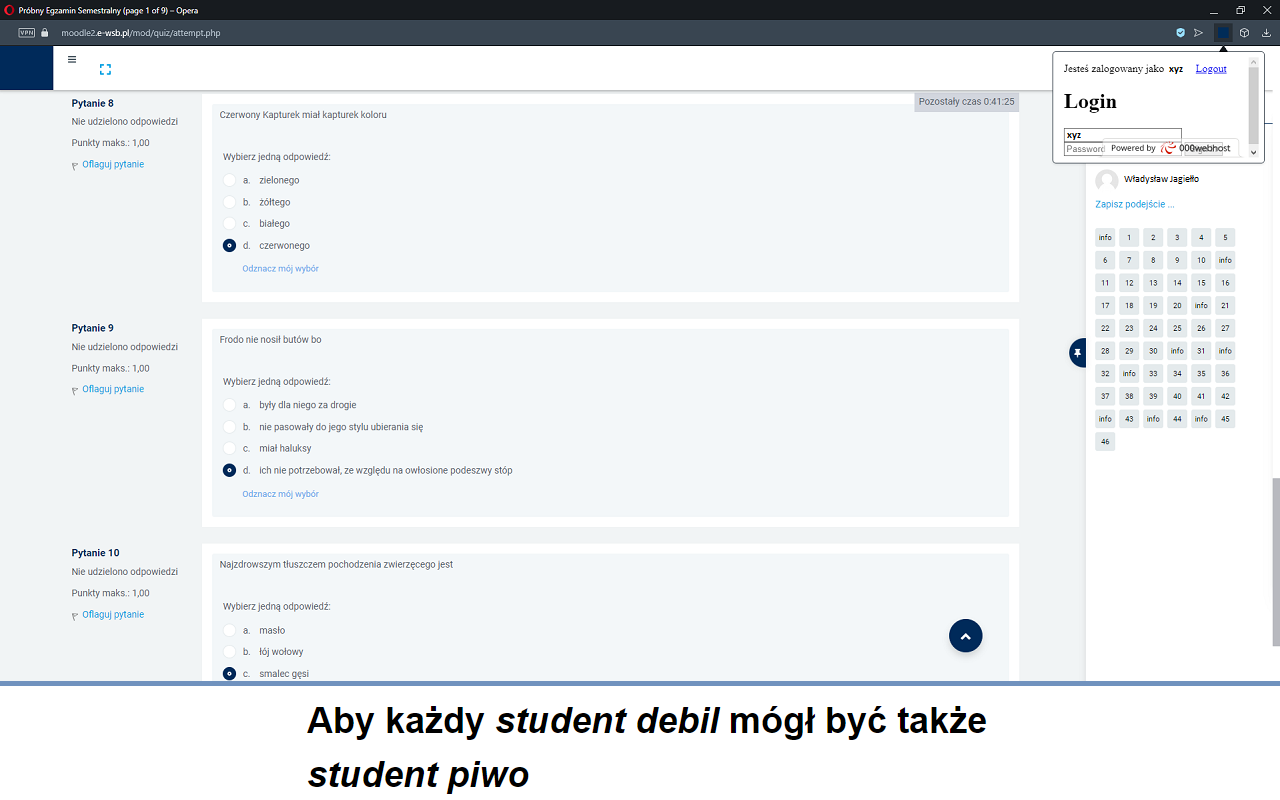Select answer a. masło

click(230, 630)
